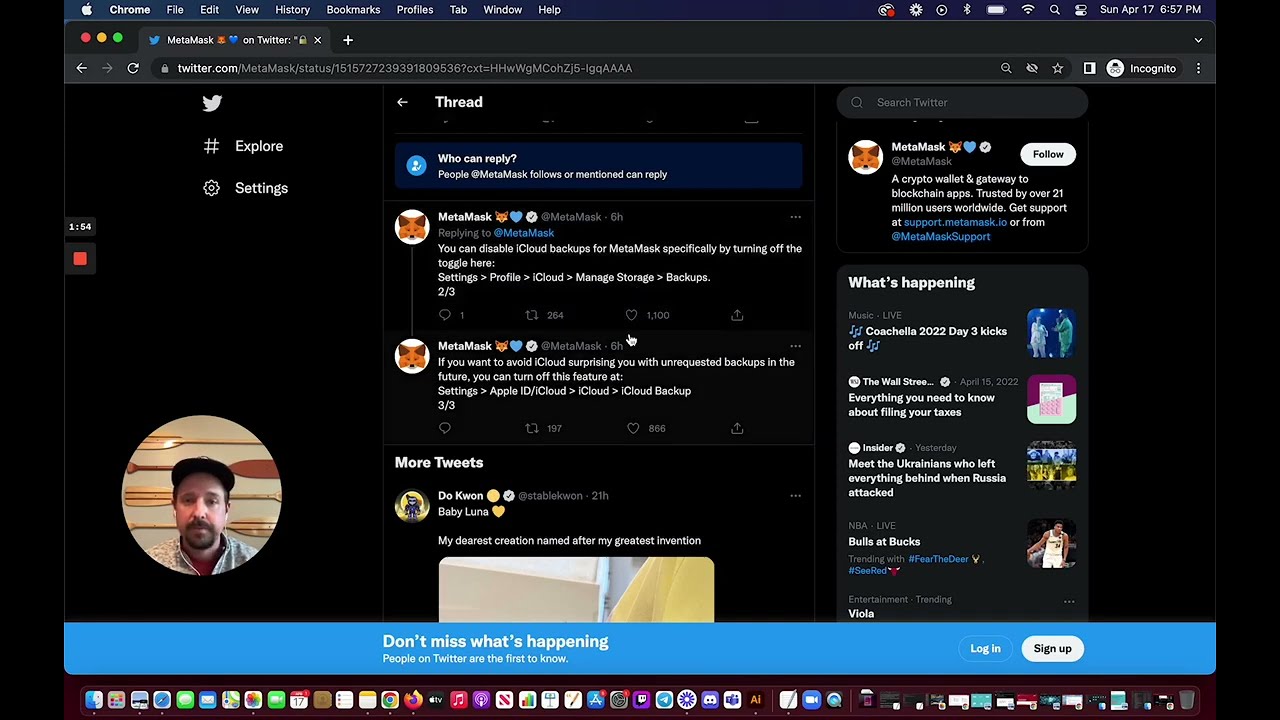Open Chrome's three-dot menu
This screenshot has width=1280, height=720.
pos(1198,68)
